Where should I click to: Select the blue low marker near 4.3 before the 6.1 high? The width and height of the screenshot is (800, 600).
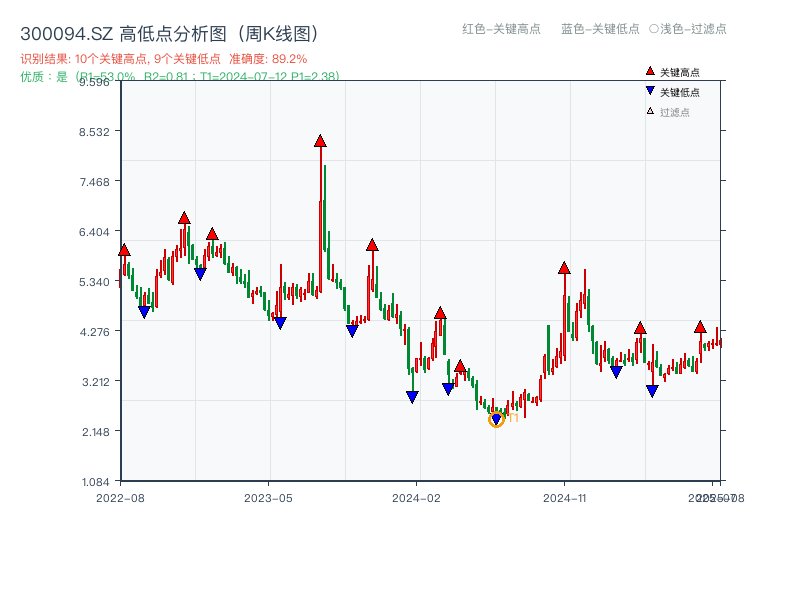(x=352, y=331)
